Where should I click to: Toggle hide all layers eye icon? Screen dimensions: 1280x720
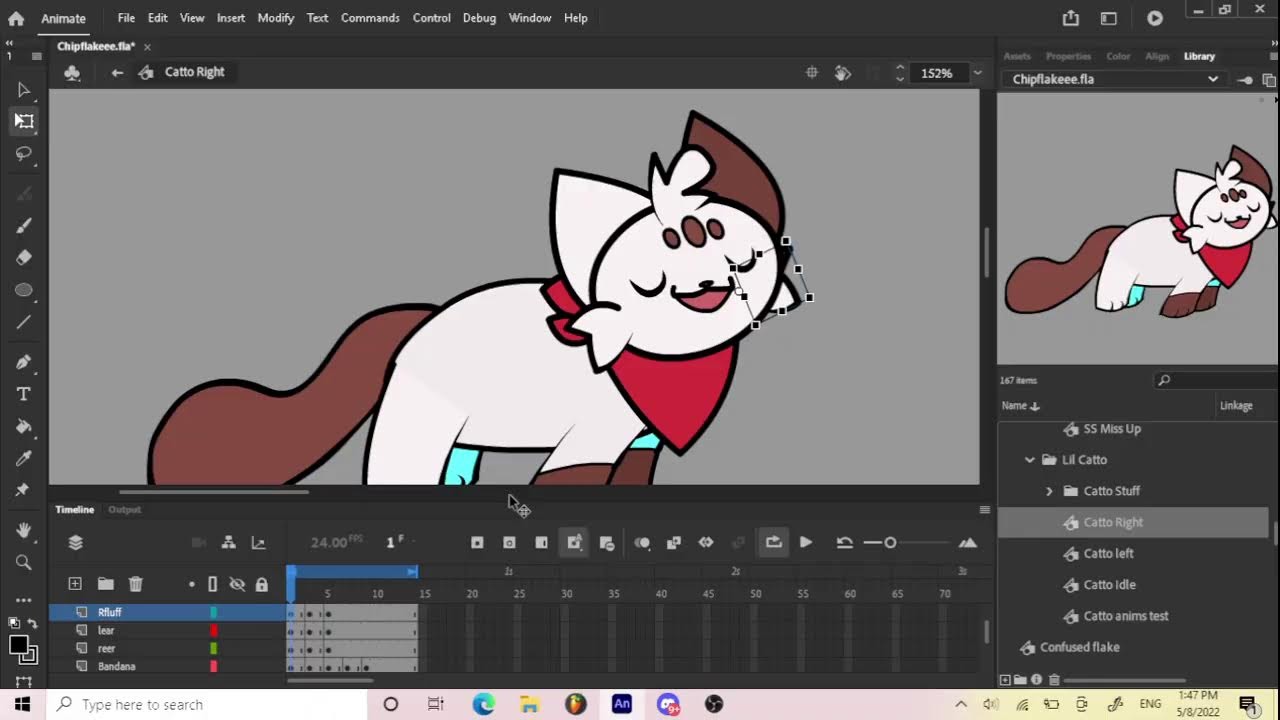click(237, 584)
